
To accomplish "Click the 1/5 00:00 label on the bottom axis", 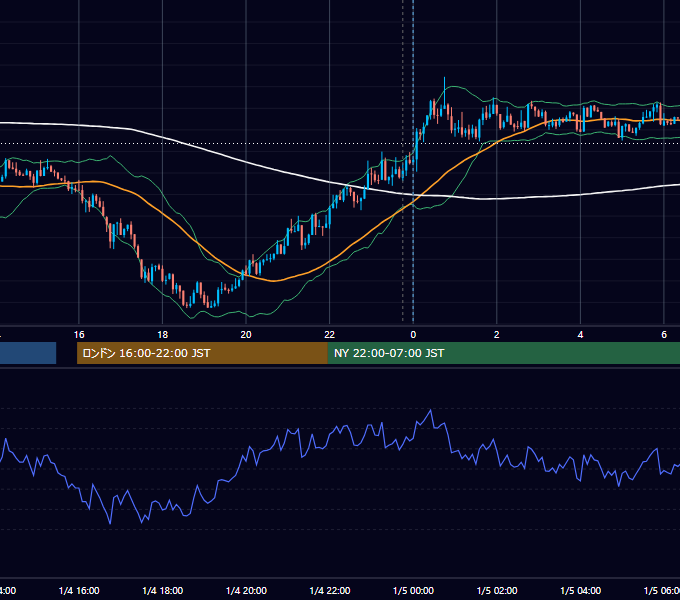I will click(x=413, y=590).
